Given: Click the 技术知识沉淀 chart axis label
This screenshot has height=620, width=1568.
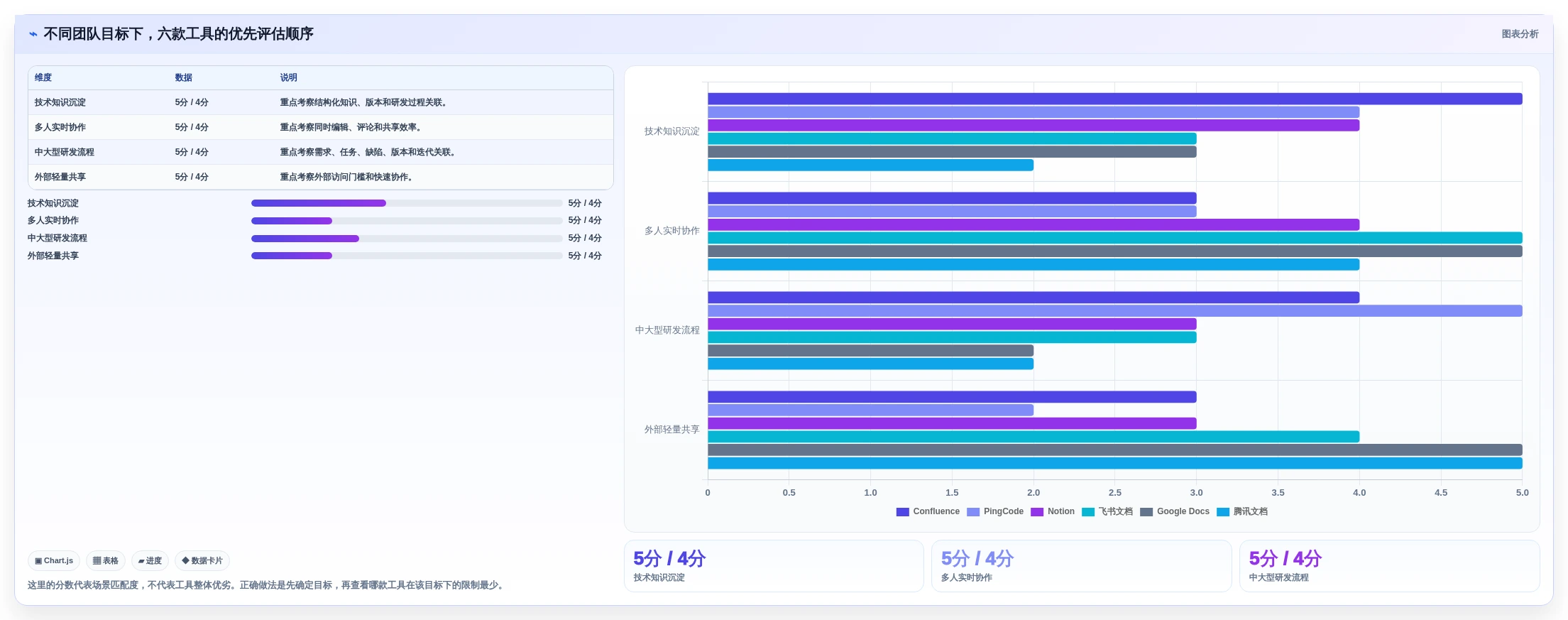Looking at the screenshot, I should tap(671, 131).
